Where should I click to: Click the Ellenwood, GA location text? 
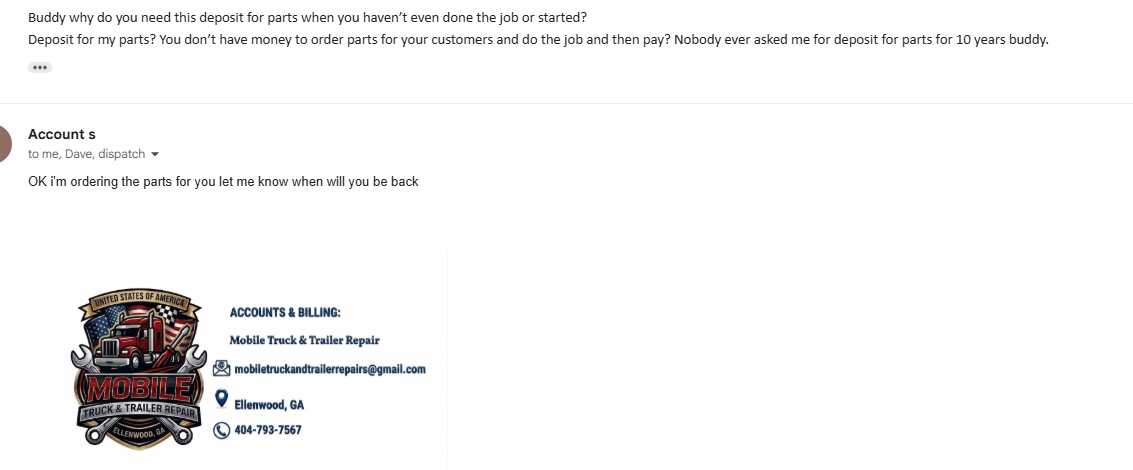point(270,405)
